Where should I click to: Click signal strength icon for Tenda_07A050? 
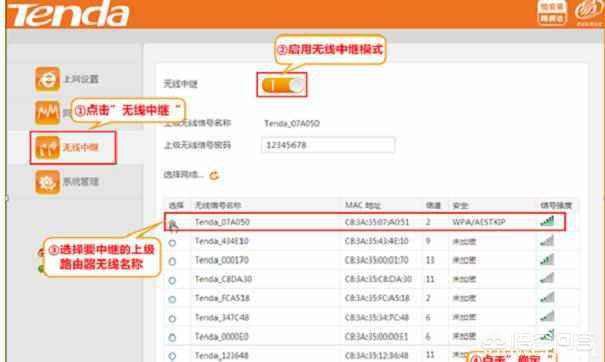(547, 221)
